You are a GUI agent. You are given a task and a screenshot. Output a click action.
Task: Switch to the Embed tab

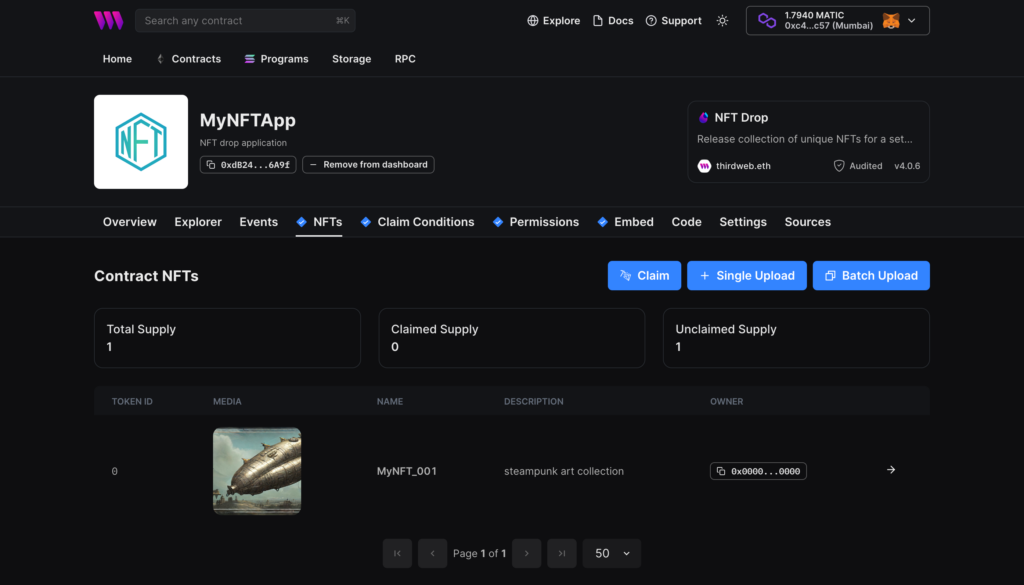click(x=625, y=222)
